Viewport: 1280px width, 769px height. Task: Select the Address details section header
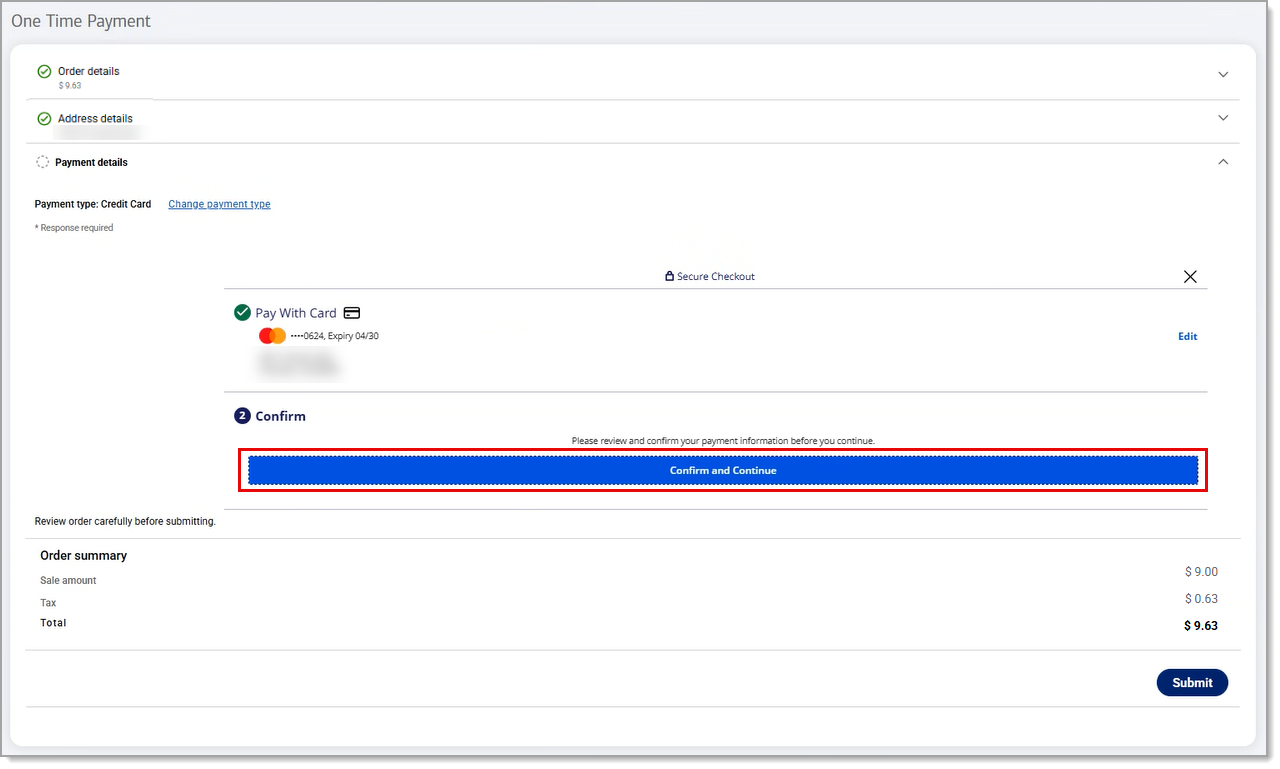tap(95, 119)
